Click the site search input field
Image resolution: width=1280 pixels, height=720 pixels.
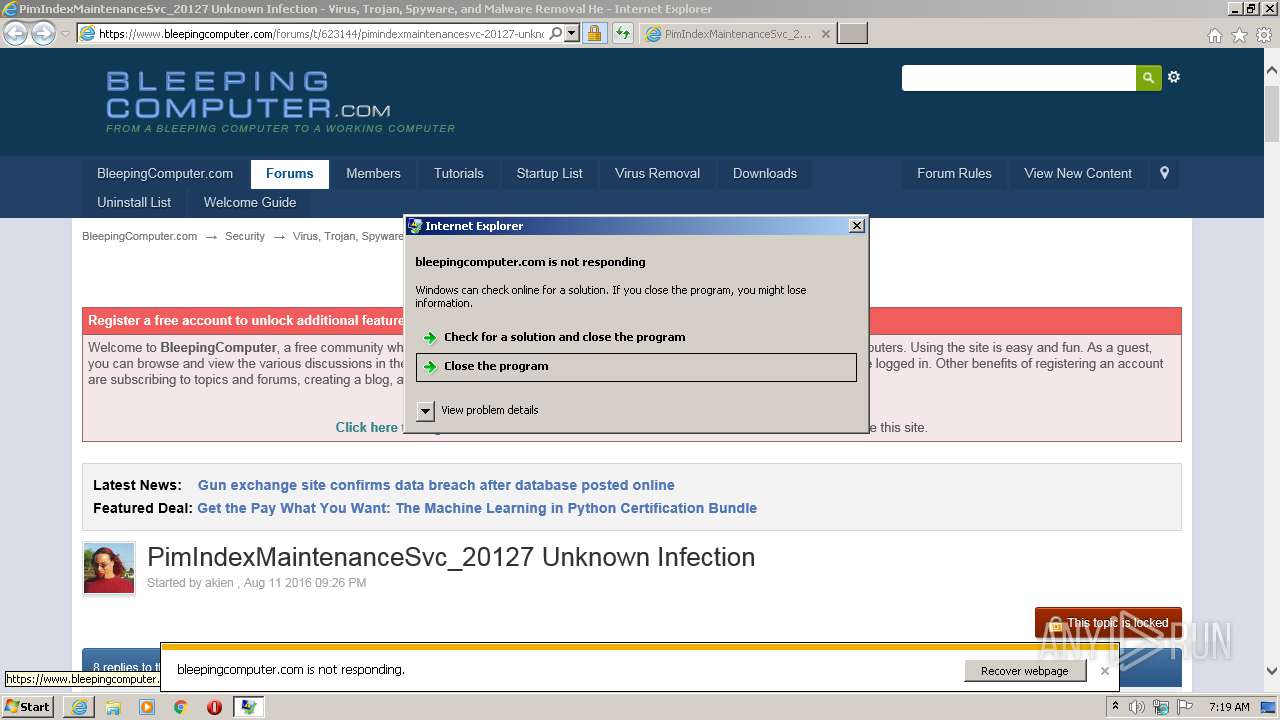1019,78
